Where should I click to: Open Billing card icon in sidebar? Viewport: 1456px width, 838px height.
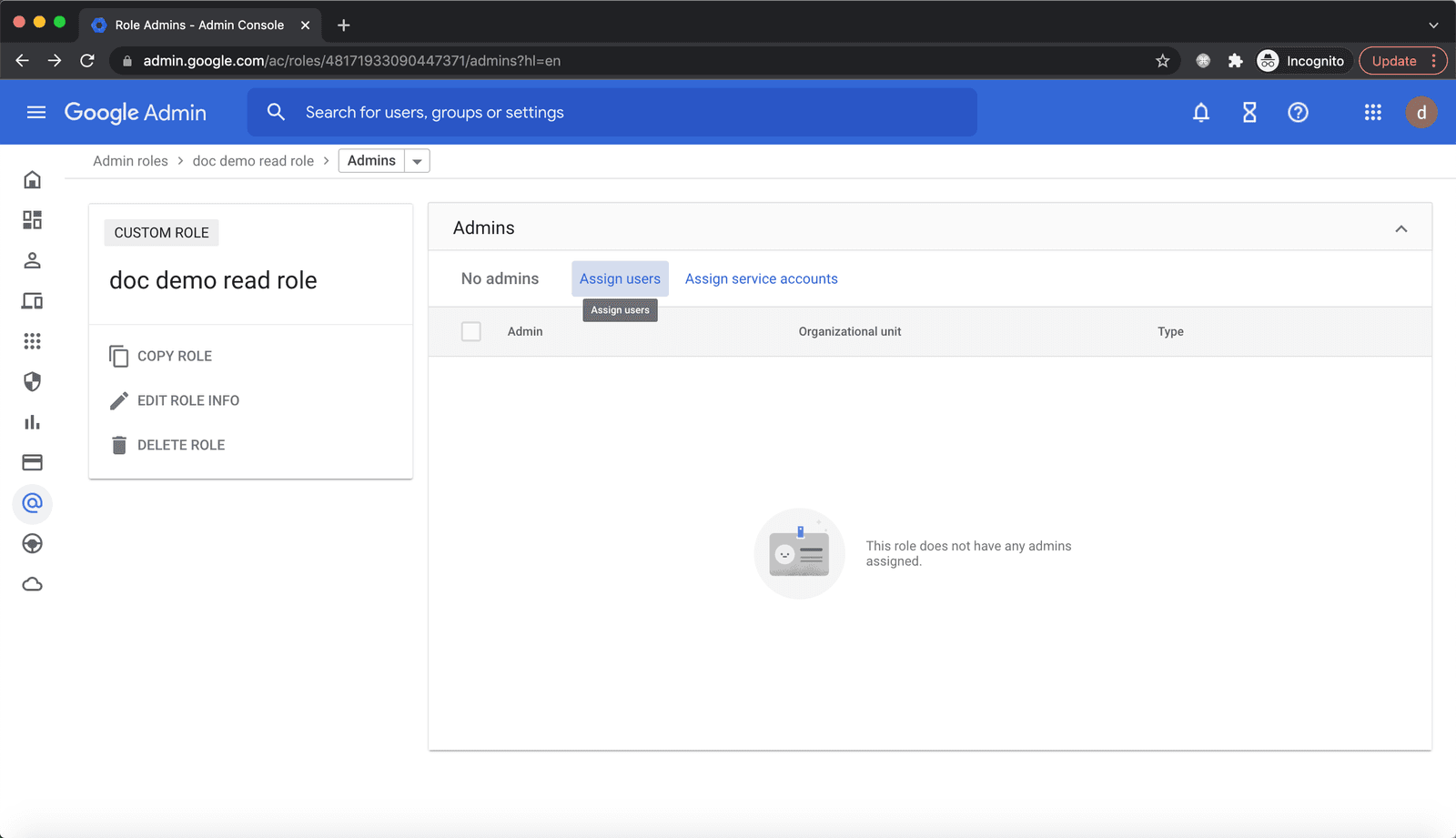(33, 462)
